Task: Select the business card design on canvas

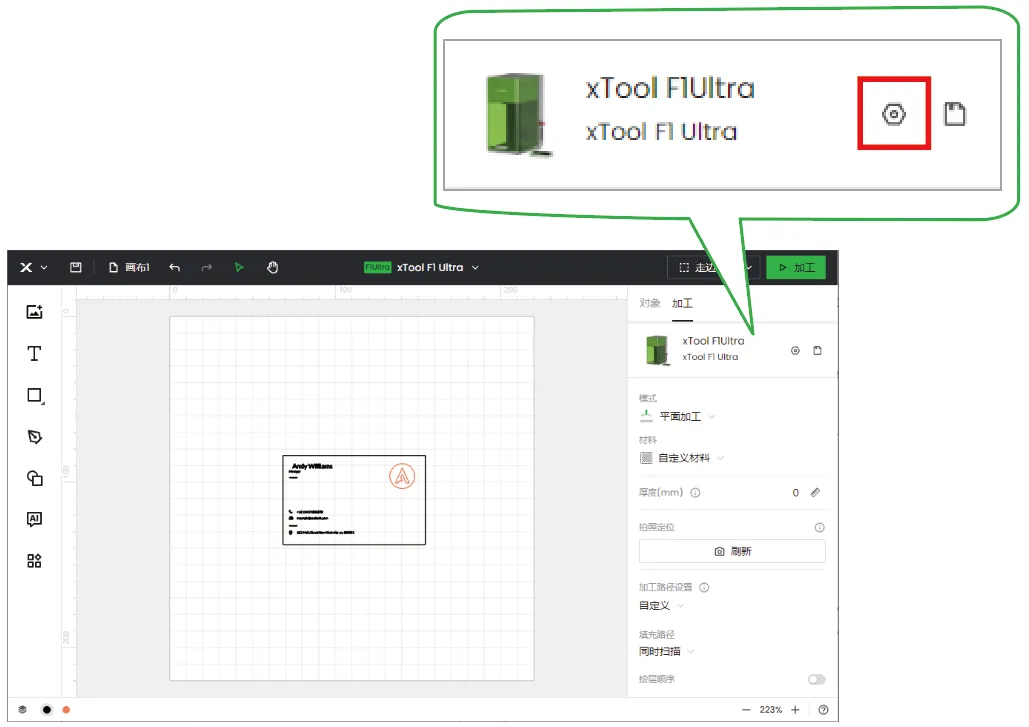Action: coord(354,500)
